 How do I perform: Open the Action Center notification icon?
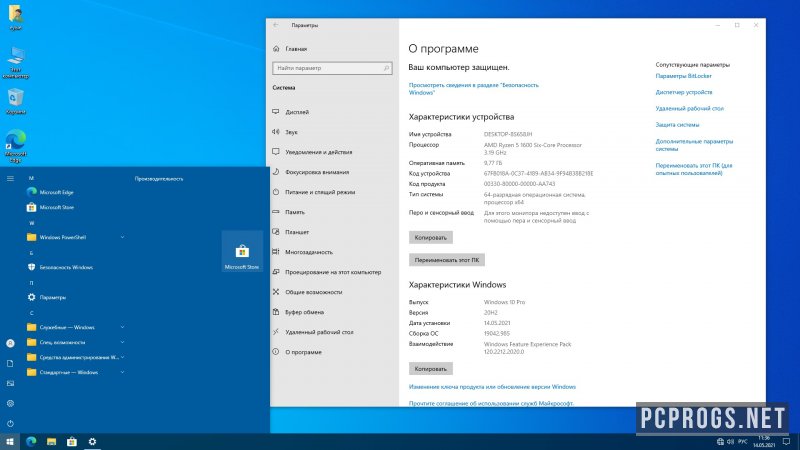pyautogui.click(x=787, y=442)
